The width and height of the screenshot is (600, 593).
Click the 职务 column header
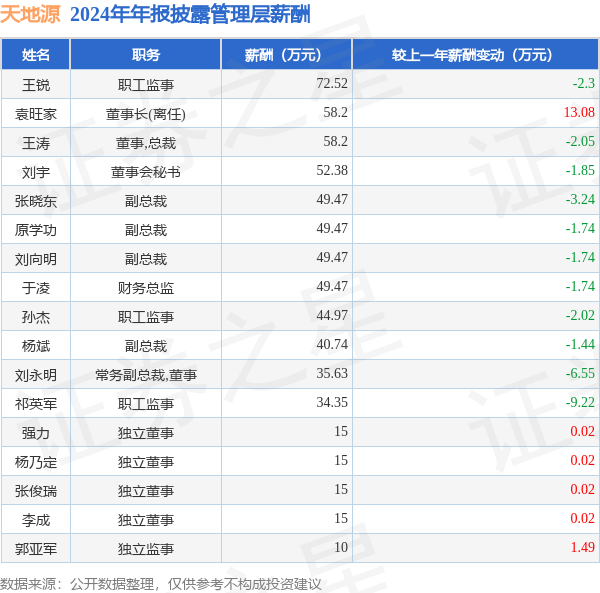coord(146,55)
